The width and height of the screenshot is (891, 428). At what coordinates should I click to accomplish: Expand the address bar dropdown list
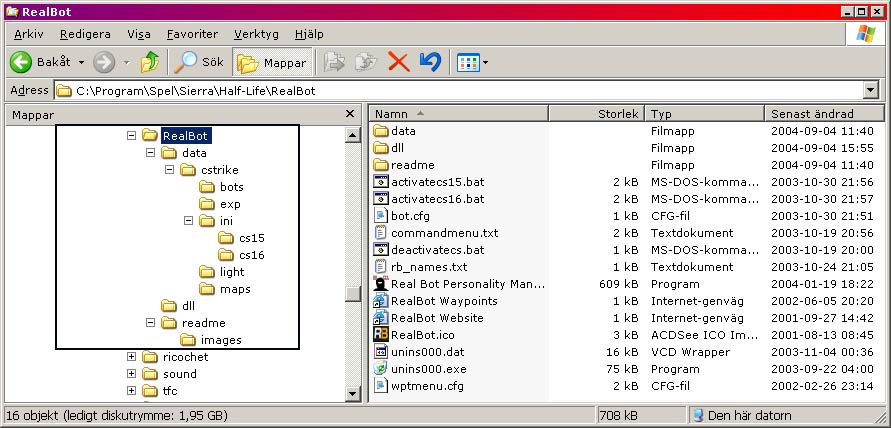pos(870,90)
